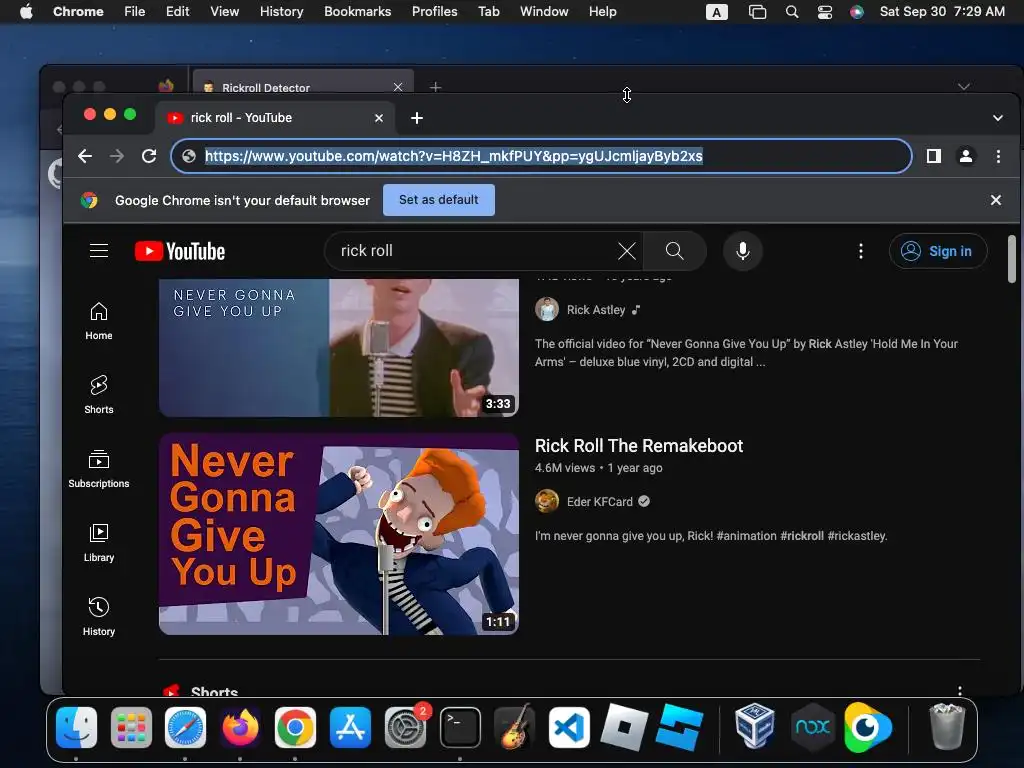Toggle Chrome side panel
Image resolution: width=1024 pixels, height=768 pixels.
click(x=934, y=156)
